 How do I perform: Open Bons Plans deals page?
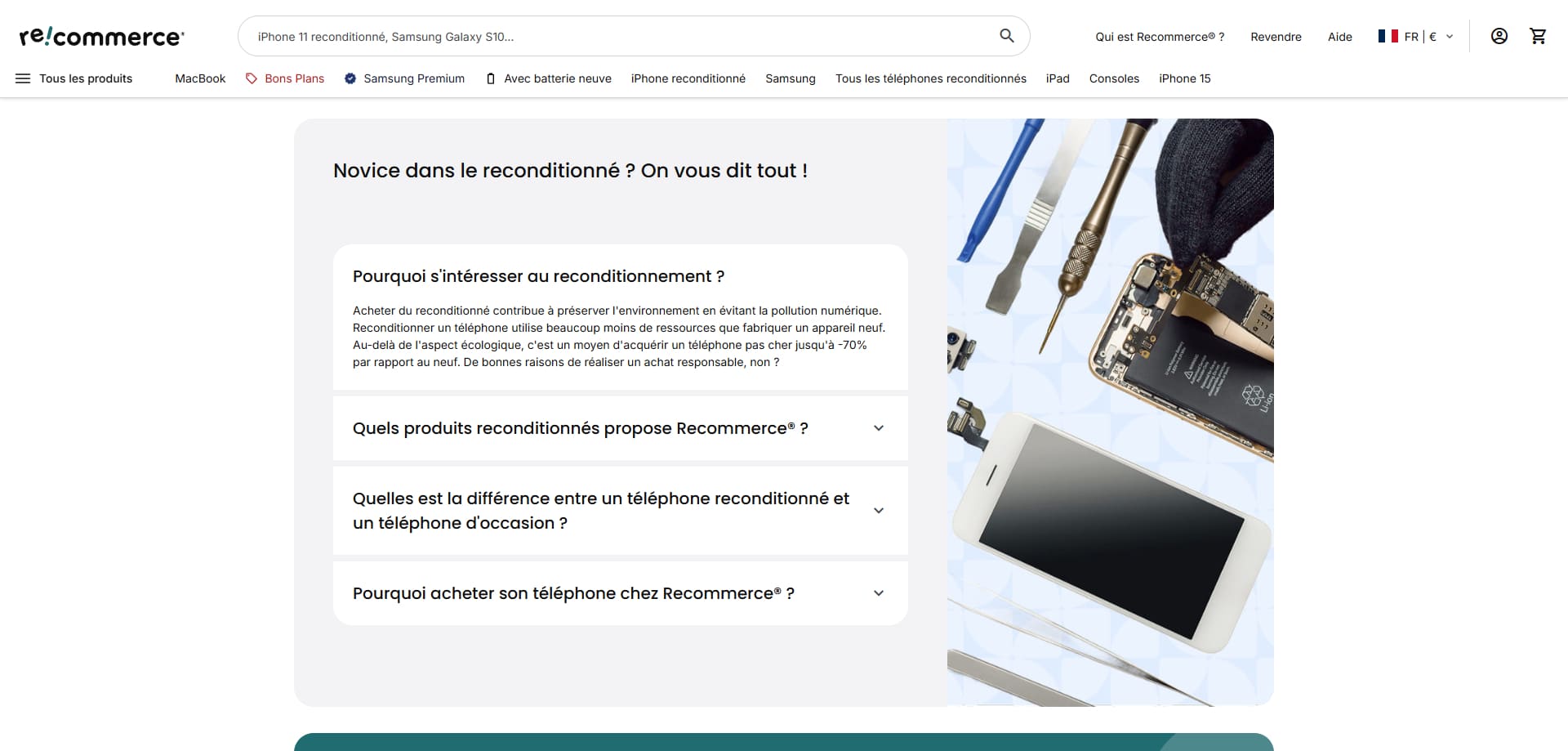click(285, 78)
